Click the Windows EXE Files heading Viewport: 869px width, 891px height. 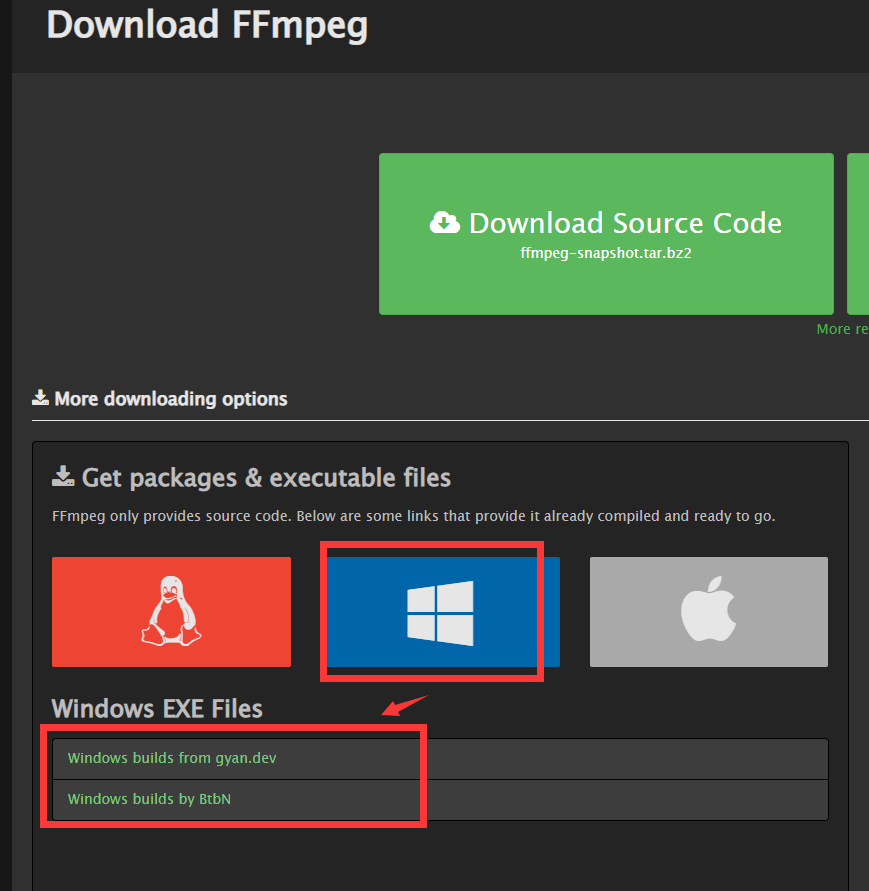pyautogui.click(x=156, y=708)
